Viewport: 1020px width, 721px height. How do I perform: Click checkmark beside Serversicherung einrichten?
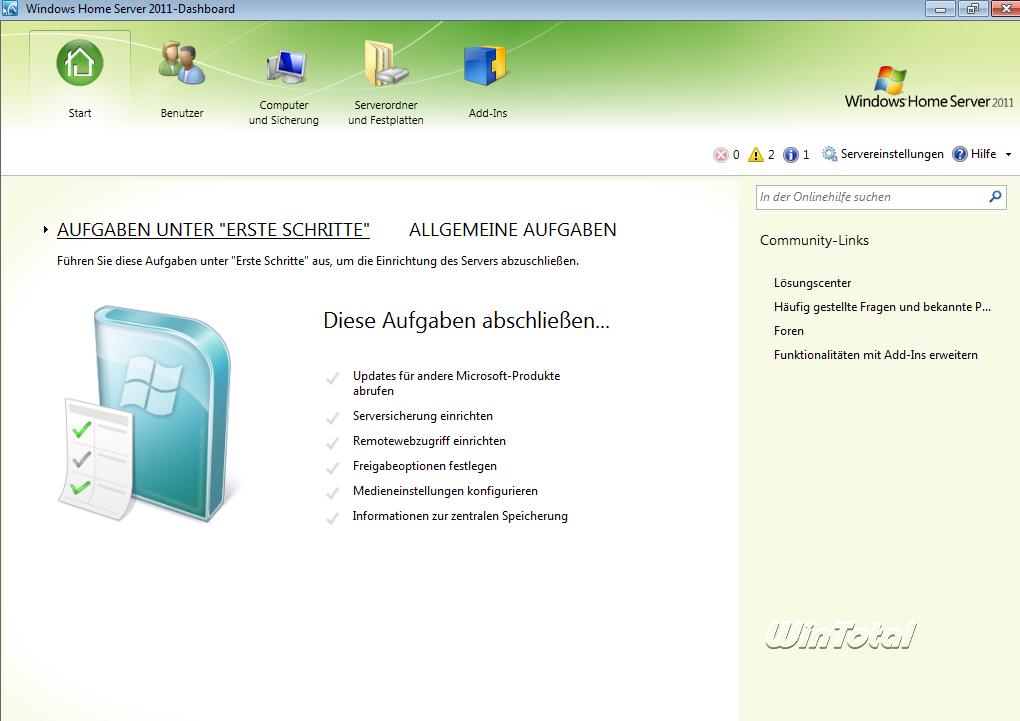[x=332, y=417]
